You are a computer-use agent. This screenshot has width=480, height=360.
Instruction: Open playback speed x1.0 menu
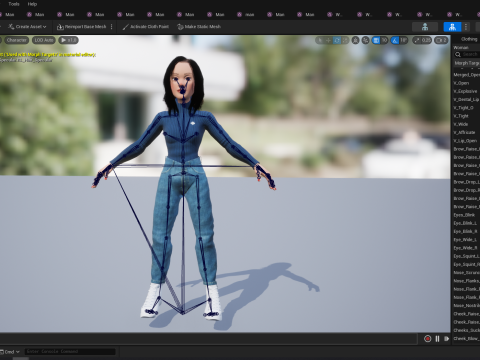(68, 40)
